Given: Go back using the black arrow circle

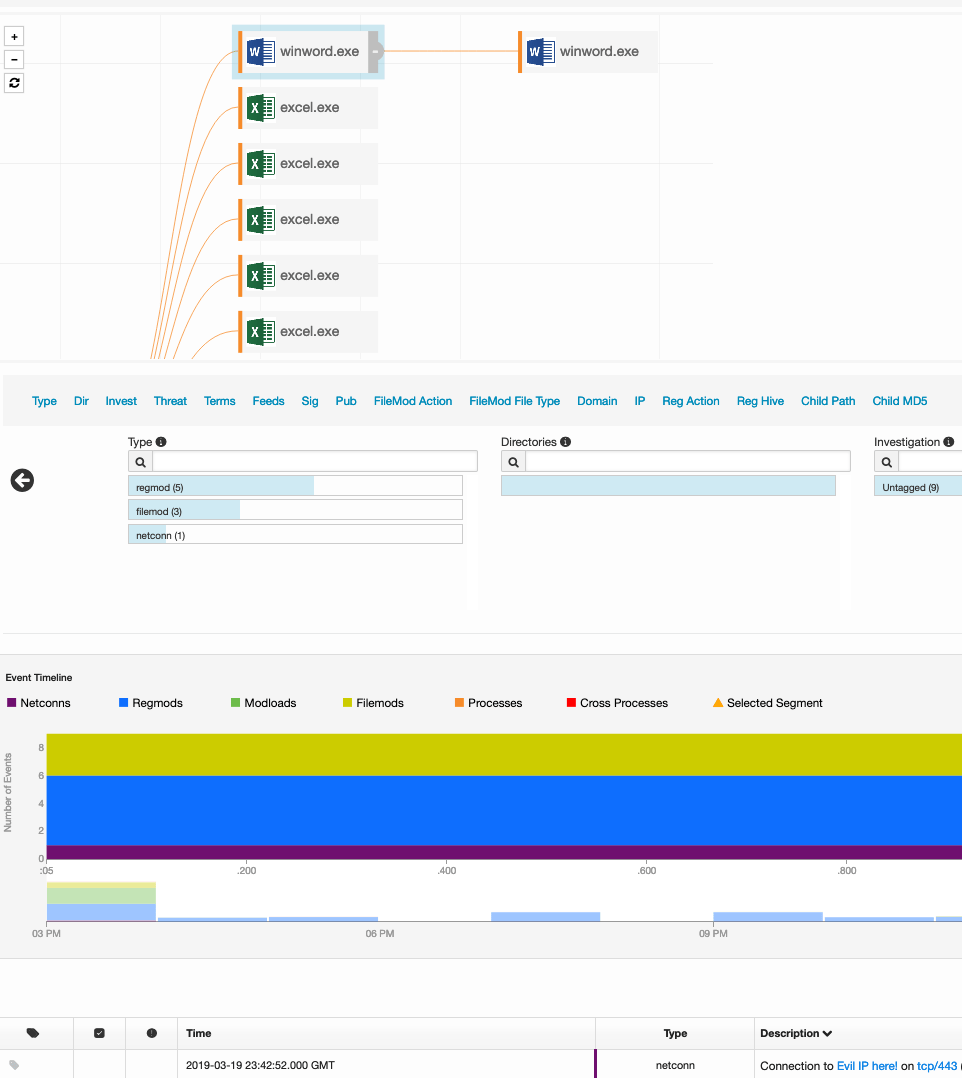Looking at the screenshot, I should pyautogui.click(x=22, y=481).
